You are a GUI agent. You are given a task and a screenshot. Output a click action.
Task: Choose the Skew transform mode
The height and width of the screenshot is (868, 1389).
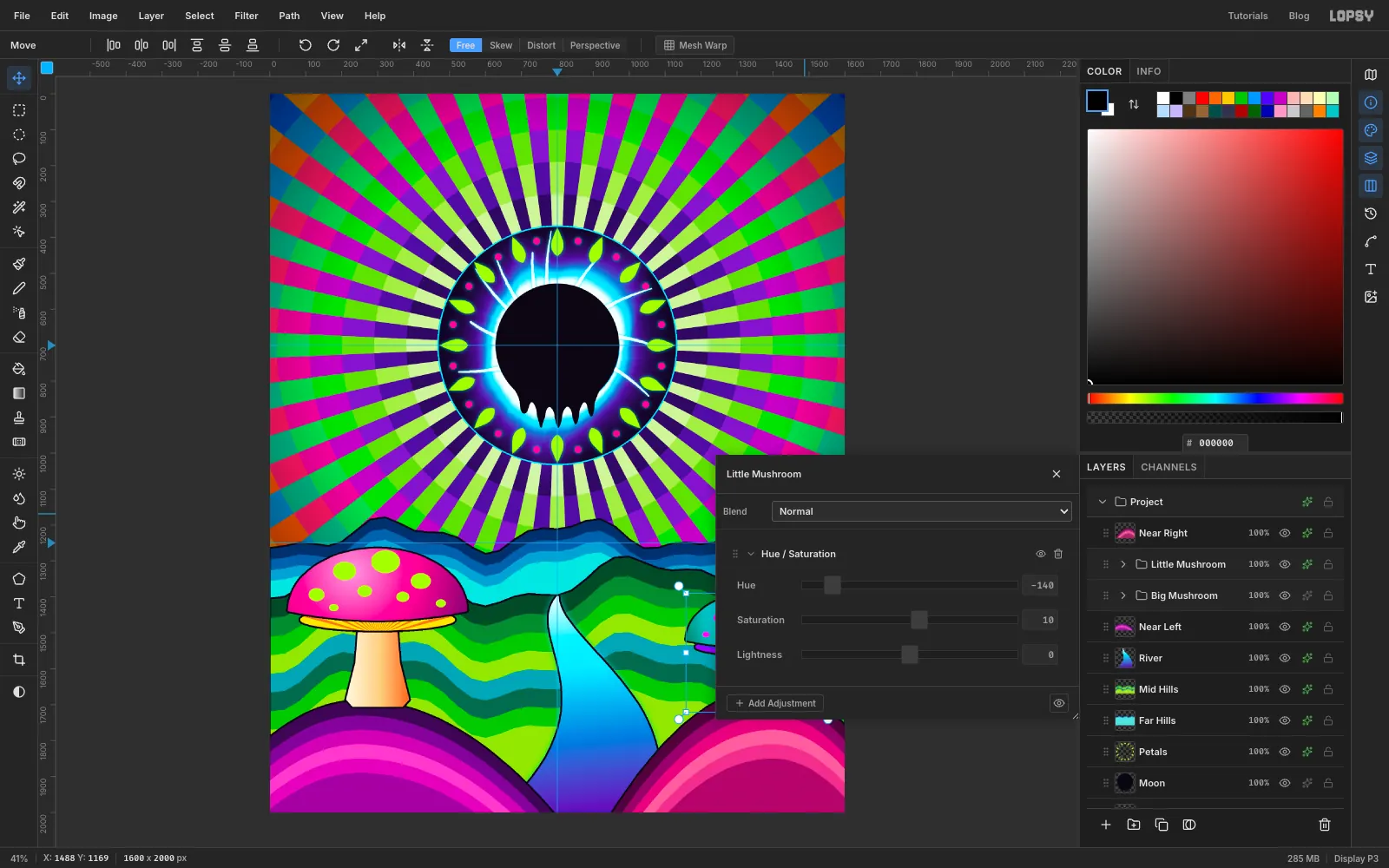[x=501, y=45]
